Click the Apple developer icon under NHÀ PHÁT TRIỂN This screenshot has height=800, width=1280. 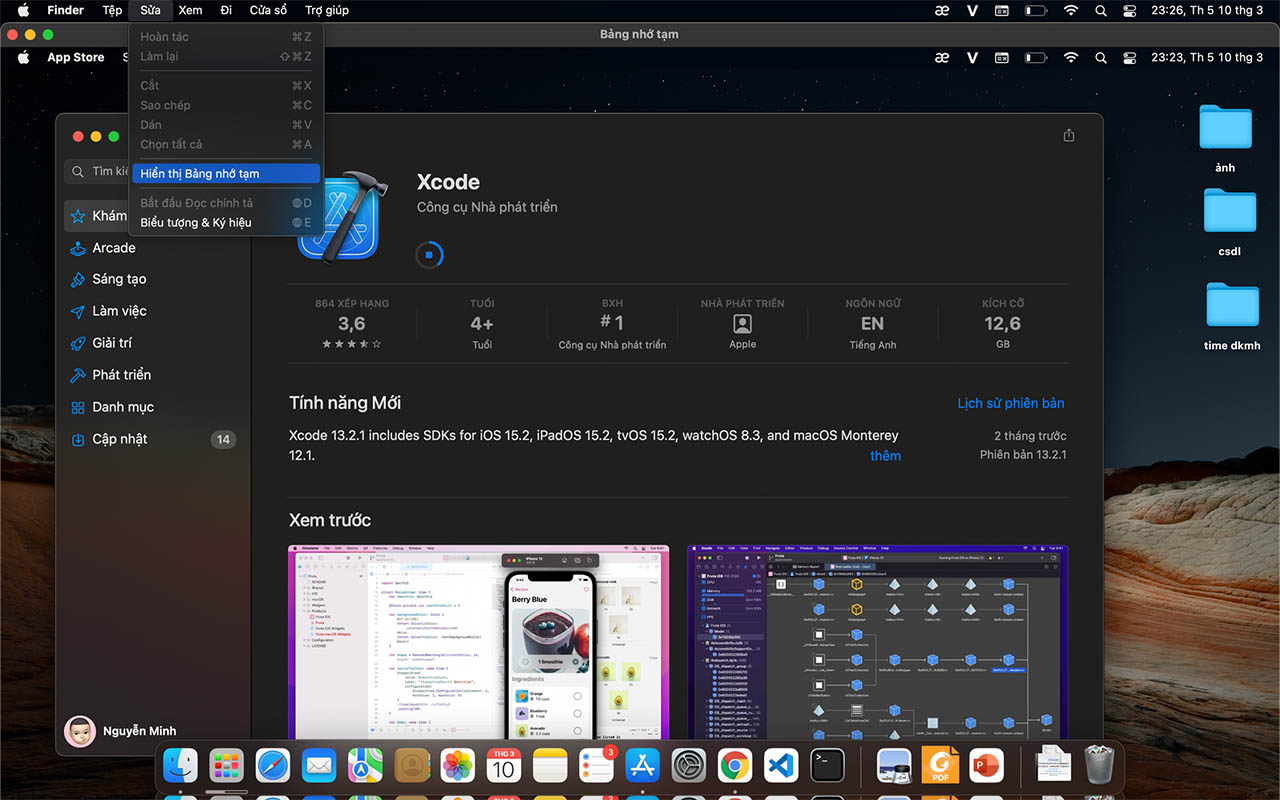point(742,324)
